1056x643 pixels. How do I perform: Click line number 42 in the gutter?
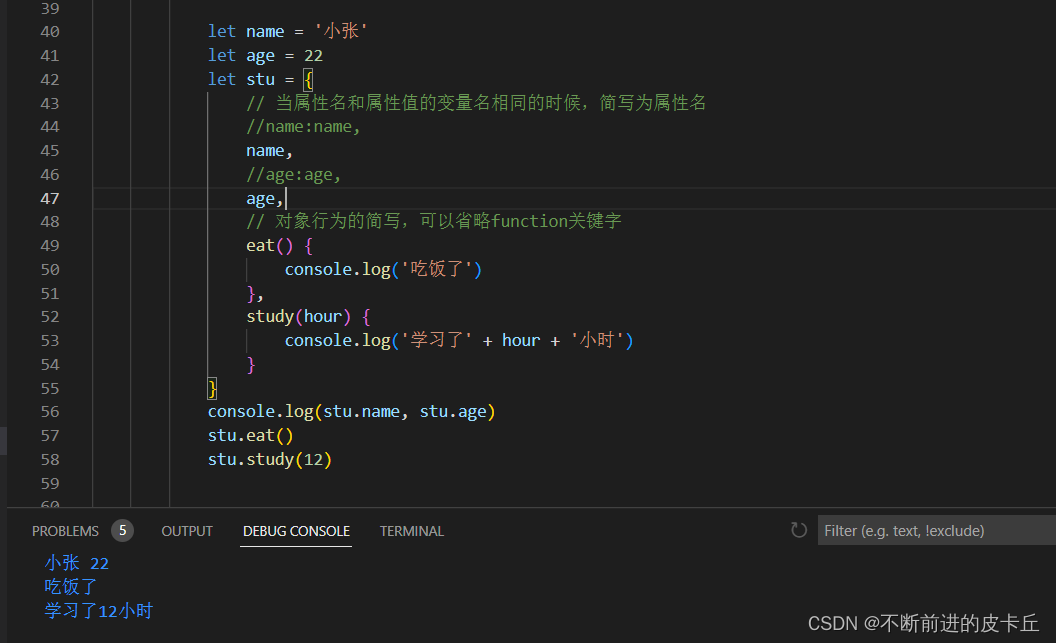[50, 78]
